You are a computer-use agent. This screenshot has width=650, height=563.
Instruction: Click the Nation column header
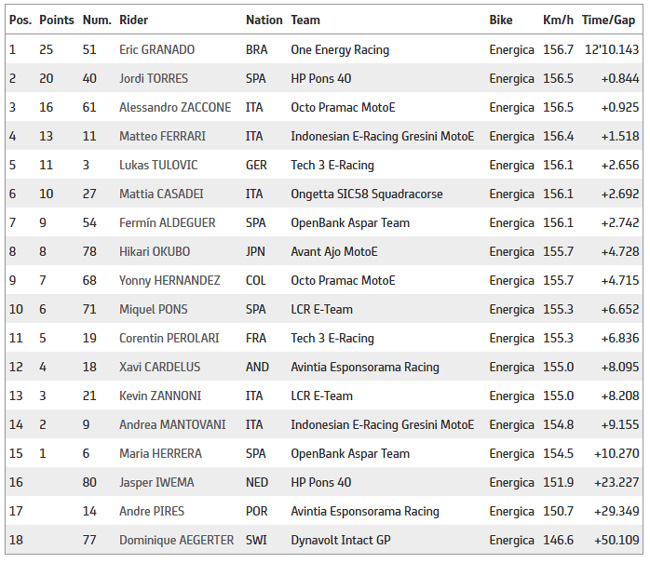pyautogui.click(x=264, y=20)
